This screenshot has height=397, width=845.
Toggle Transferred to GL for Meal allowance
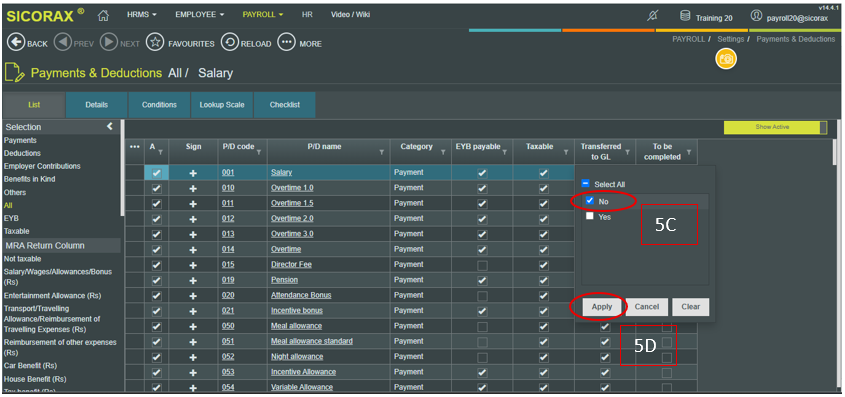[605, 326]
